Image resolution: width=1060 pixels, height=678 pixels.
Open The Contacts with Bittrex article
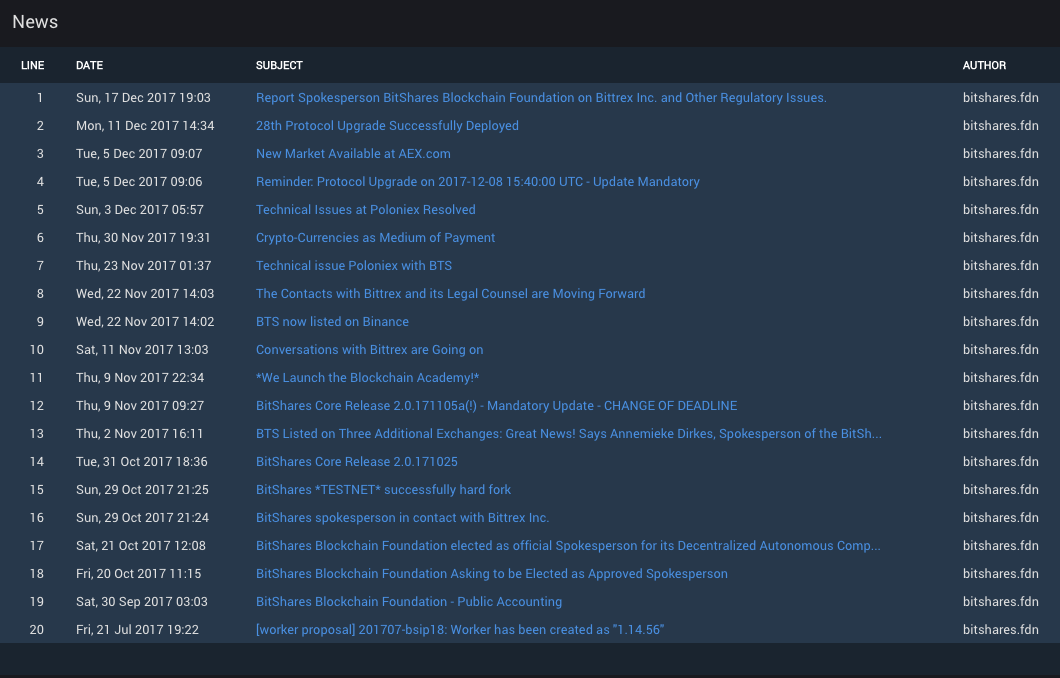tap(450, 294)
